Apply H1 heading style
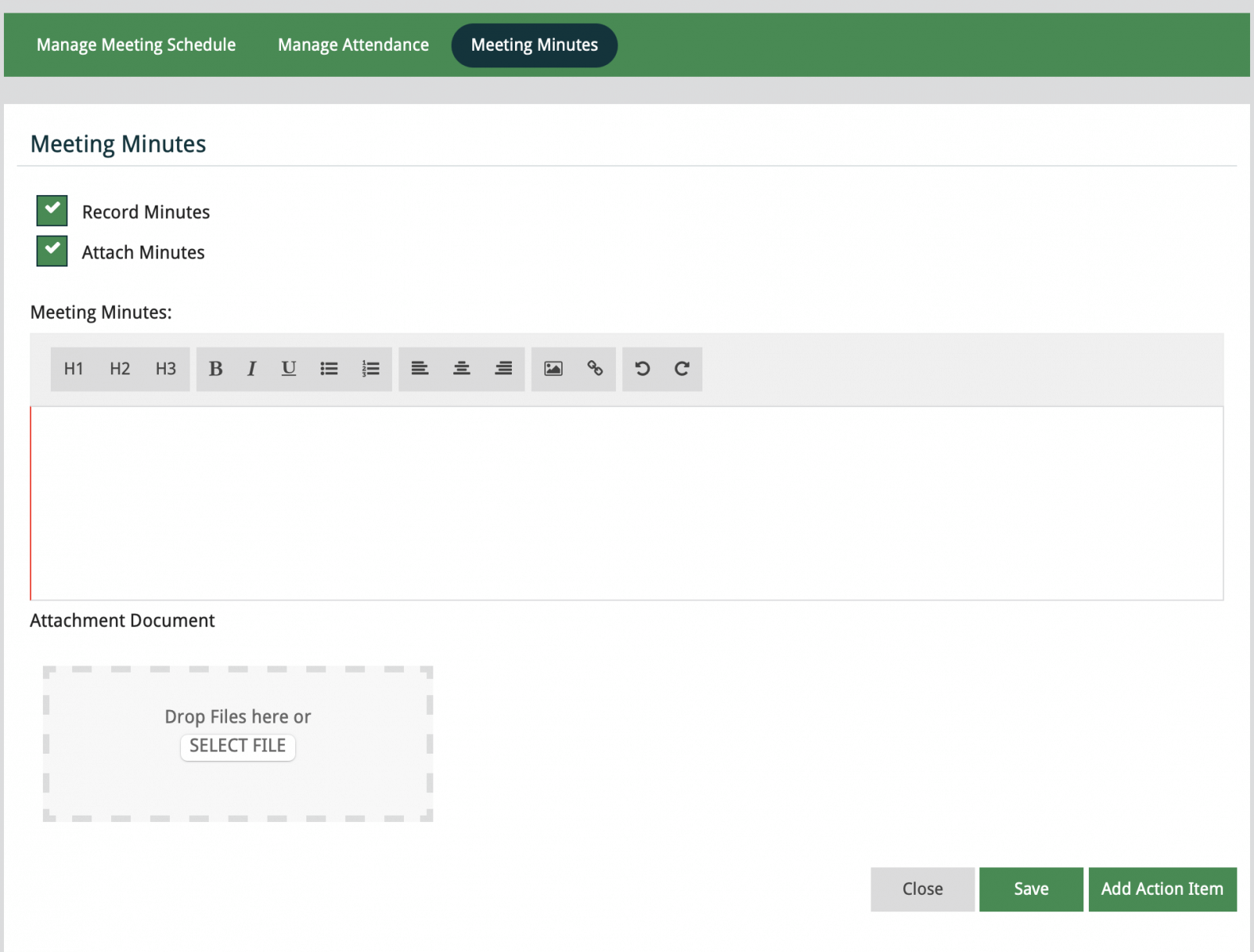The height and width of the screenshot is (952, 1254). point(74,369)
